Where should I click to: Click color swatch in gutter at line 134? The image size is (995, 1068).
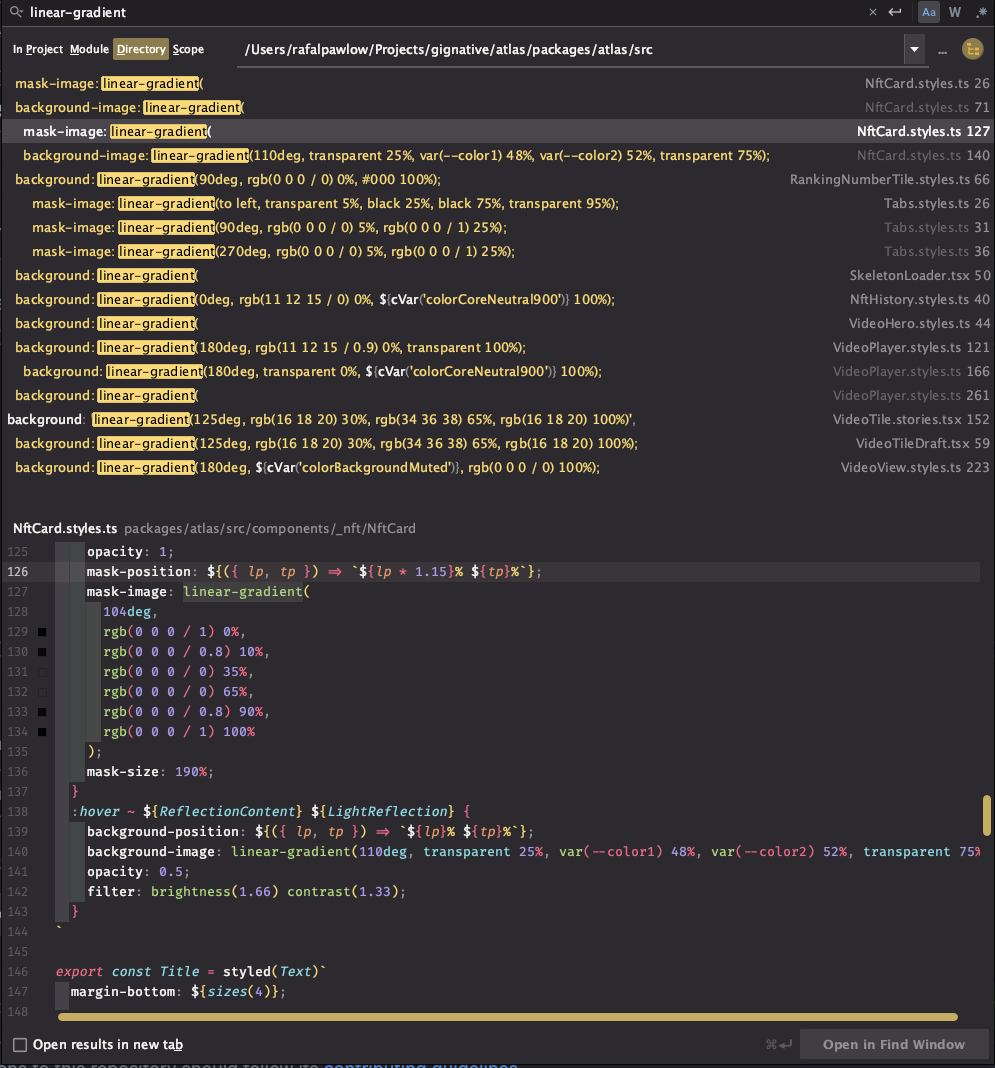pos(42,732)
